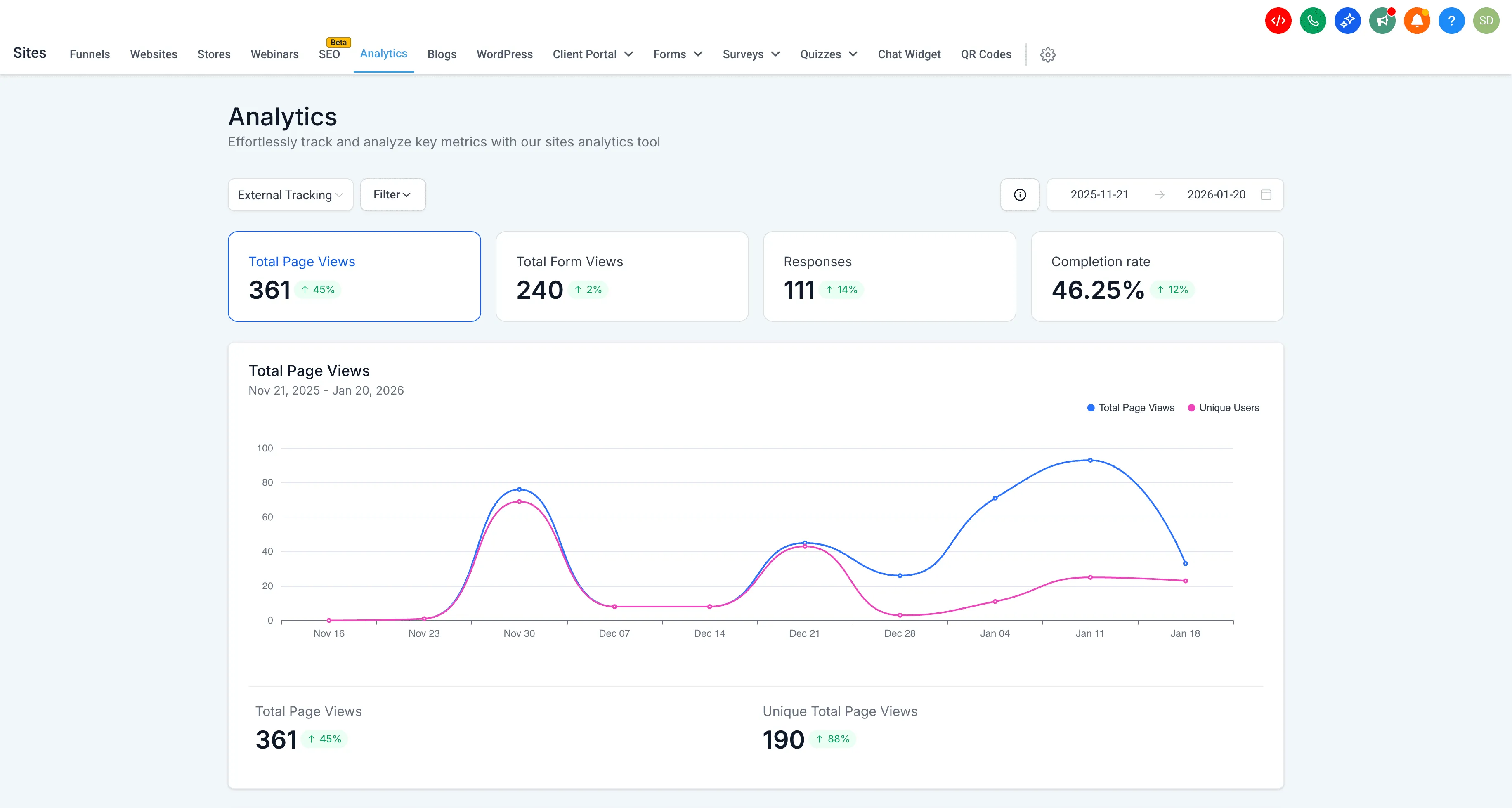The width and height of the screenshot is (1512, 808).
Task: Click the green phone icon
Action: coord(1313,21)
